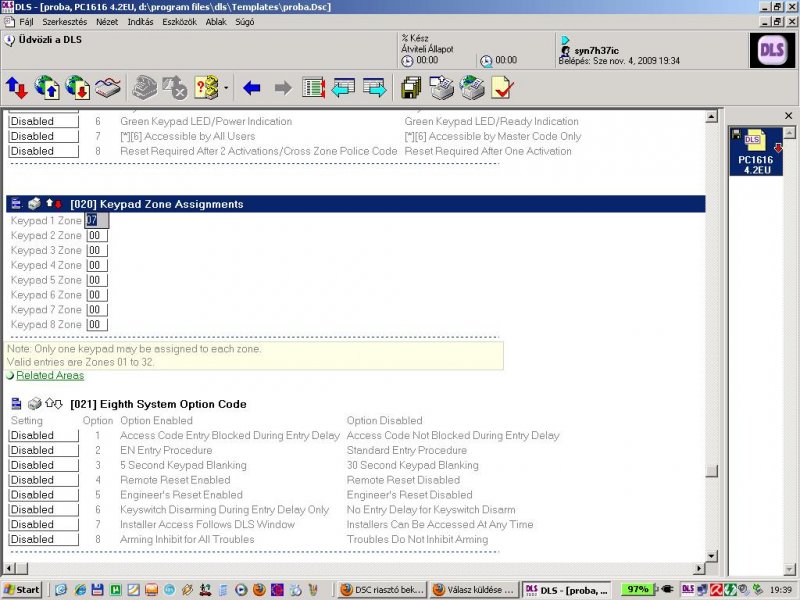Click the globe with blue up-arrow icon
The width and height of the screenshot is (800, 600).
tap(46, 87)
